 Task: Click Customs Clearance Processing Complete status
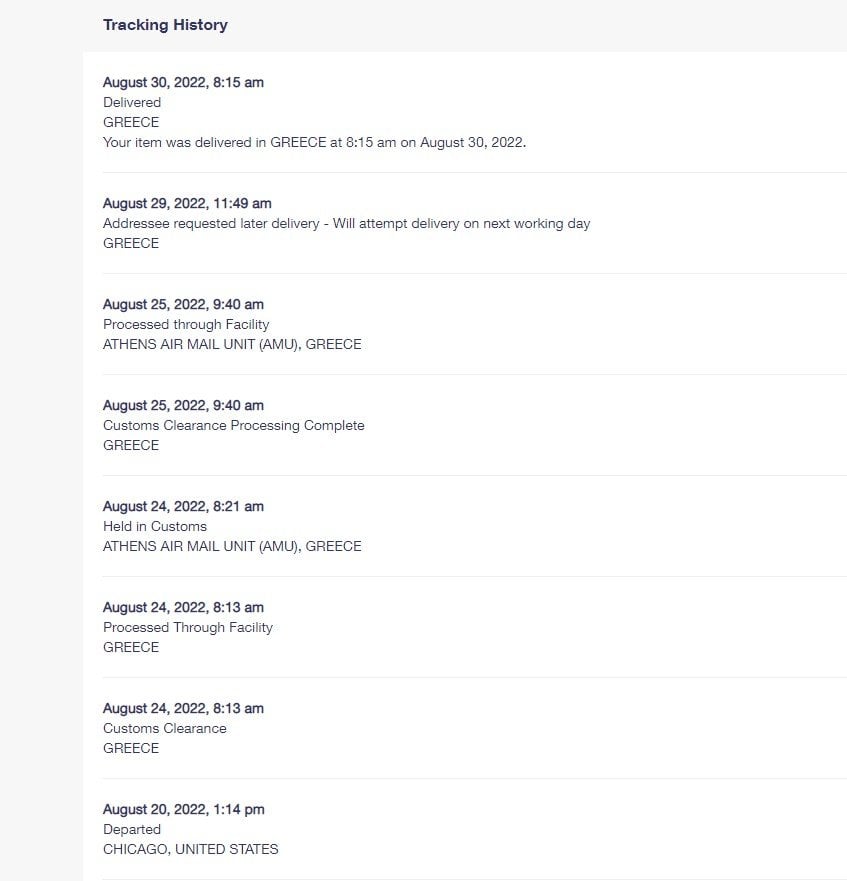234,425
